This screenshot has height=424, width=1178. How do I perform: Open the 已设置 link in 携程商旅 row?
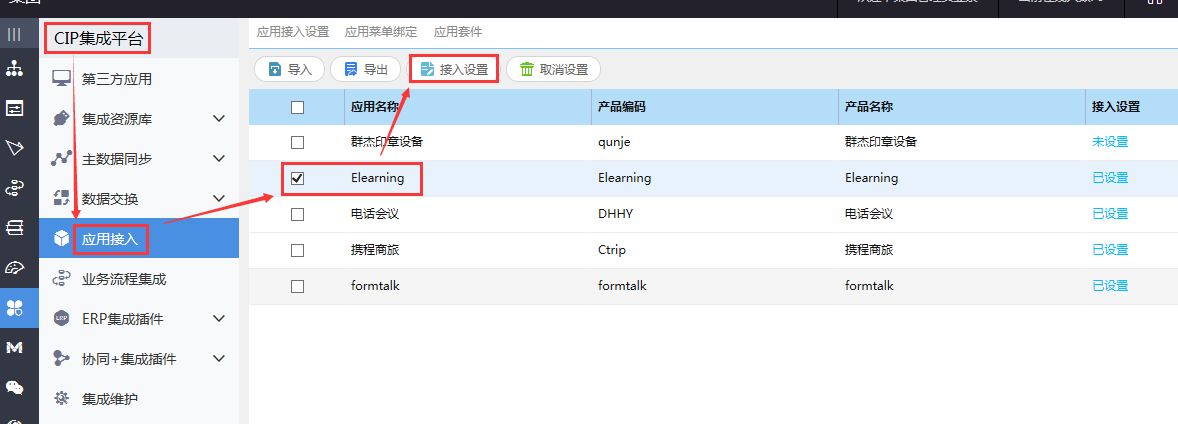tap(1110, 250)
